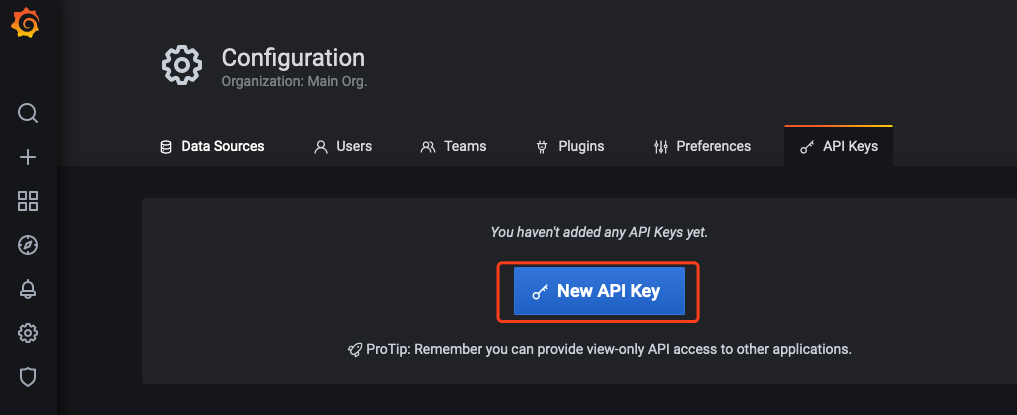Screen dimensions: 1017x415
Task: Click the Grafana logo icon
Action: click(26, 24)
